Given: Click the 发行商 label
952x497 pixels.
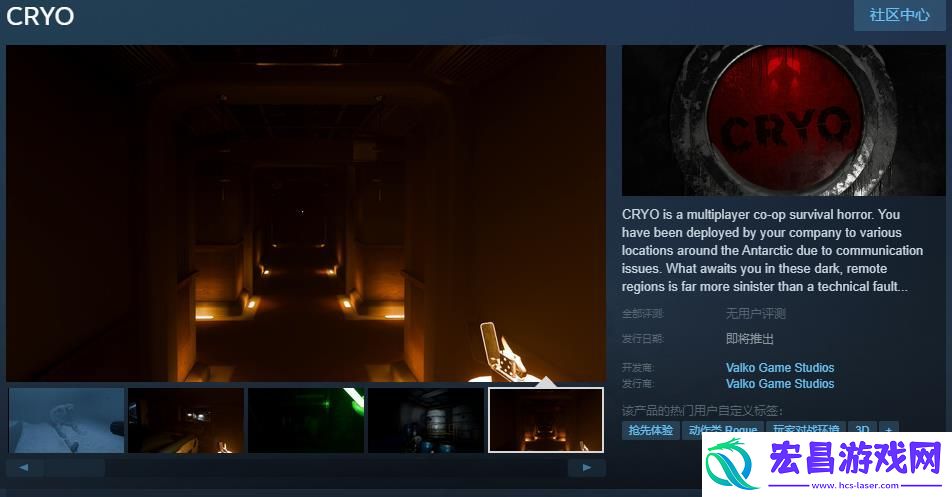Looking at the screenshot, I should click(x=638, y=384).
